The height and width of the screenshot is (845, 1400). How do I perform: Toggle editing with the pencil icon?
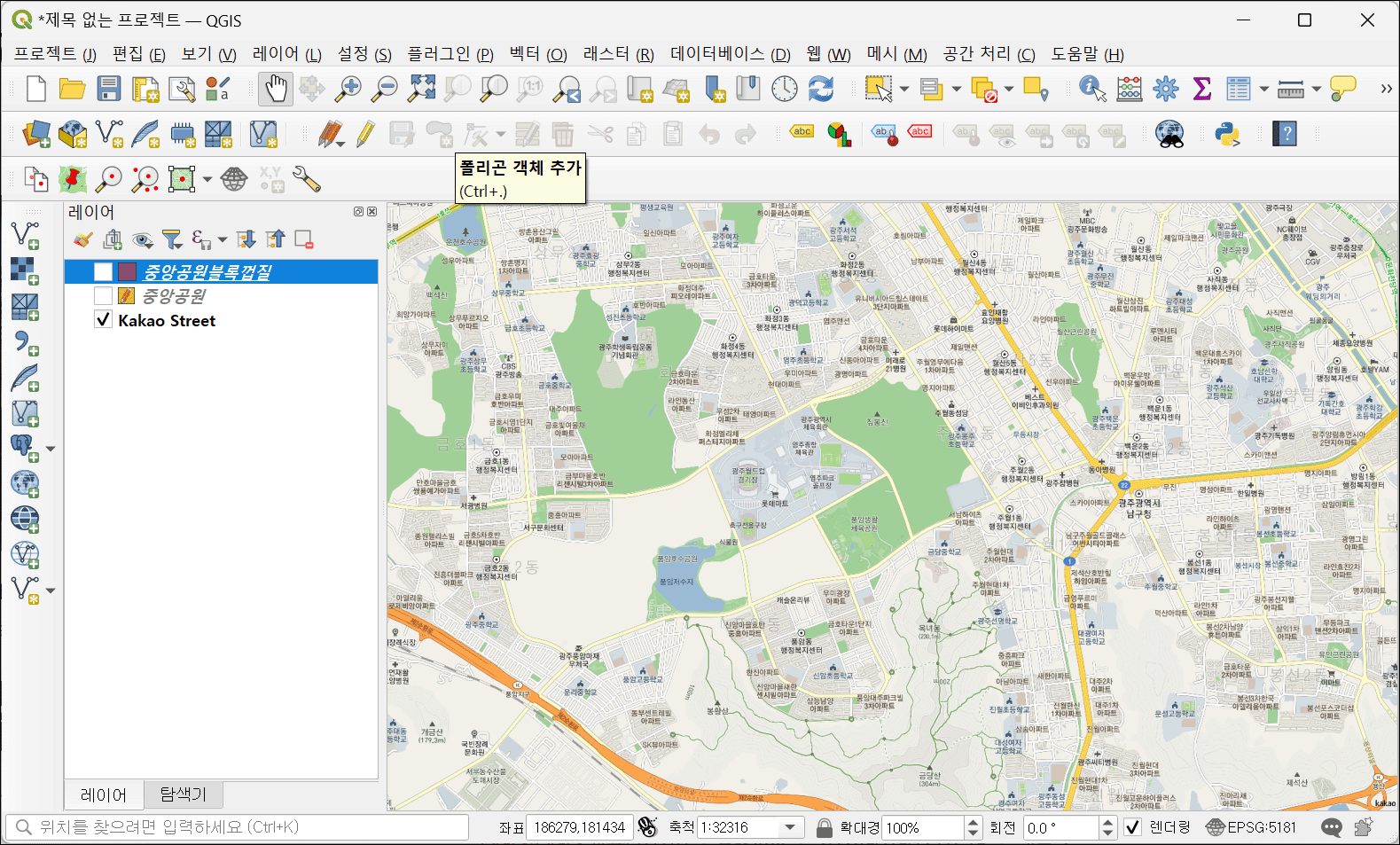click(365, 134)
